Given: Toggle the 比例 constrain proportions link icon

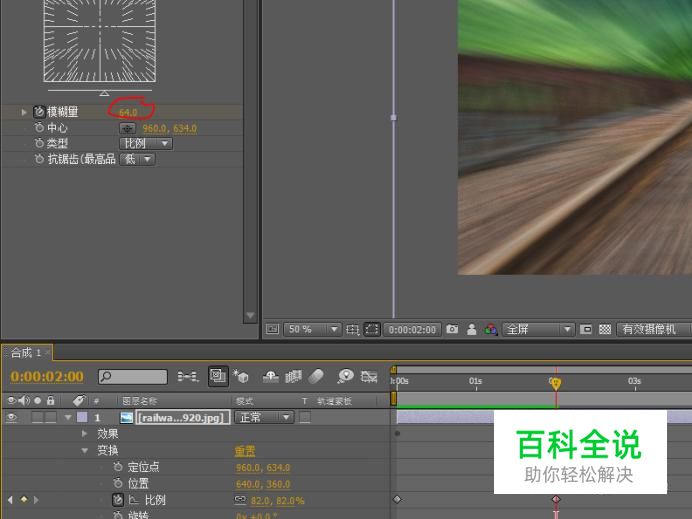Looking at the screenshot, I should pos(240,500).
